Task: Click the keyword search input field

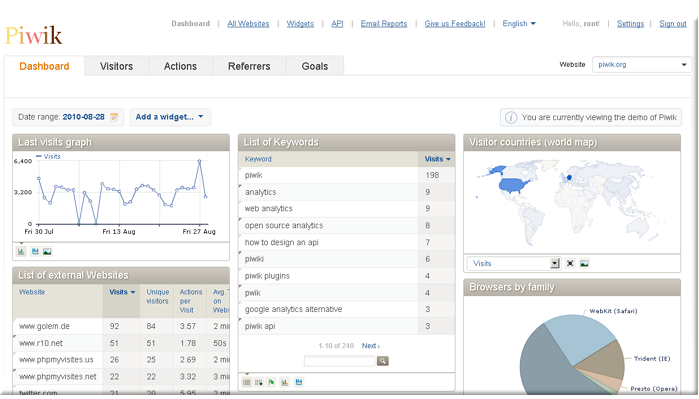Action: pos(339,361)
